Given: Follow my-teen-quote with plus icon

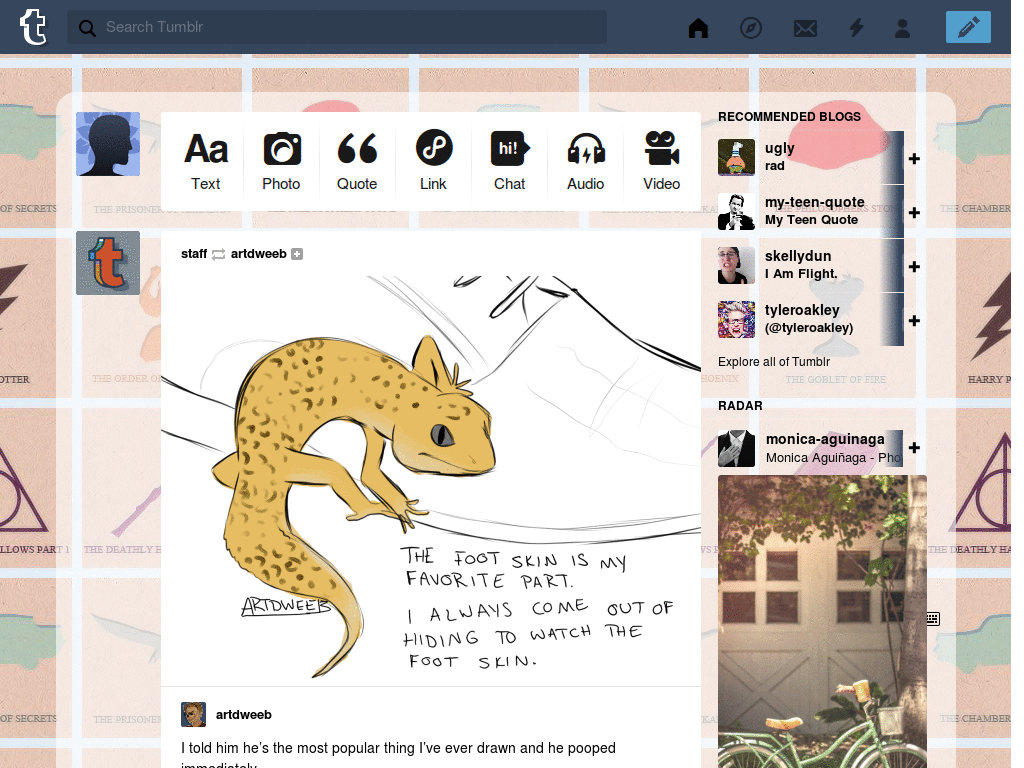Looking at the screenshot, I should 914,213.
